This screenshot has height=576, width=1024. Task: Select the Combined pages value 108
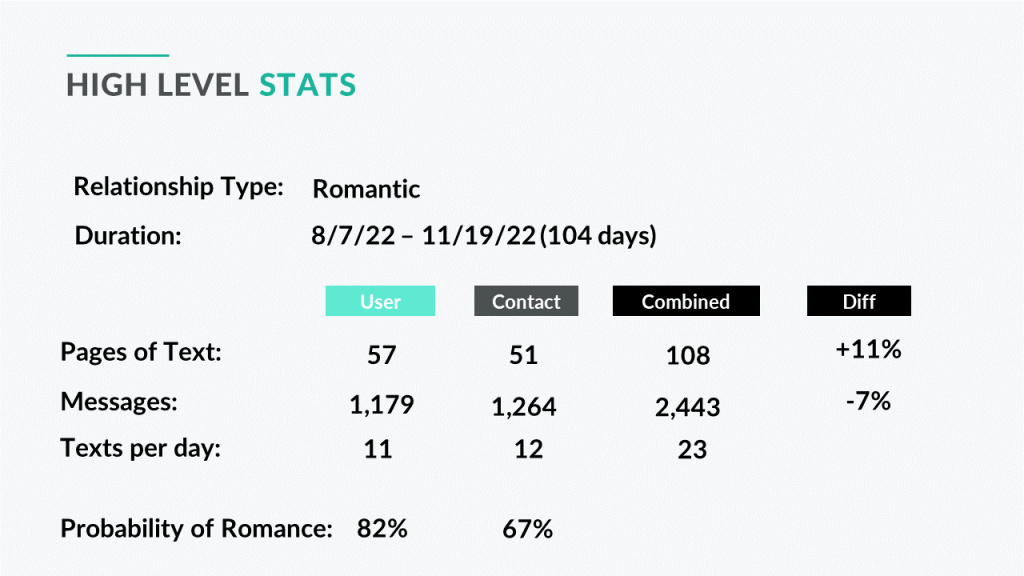(x=688, y=356)
